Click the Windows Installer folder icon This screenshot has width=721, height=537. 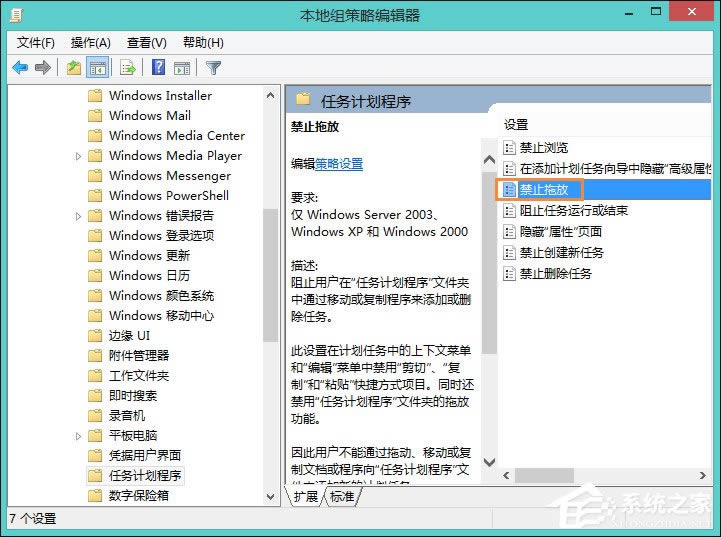pyautogui.click(x=95, y=96)
